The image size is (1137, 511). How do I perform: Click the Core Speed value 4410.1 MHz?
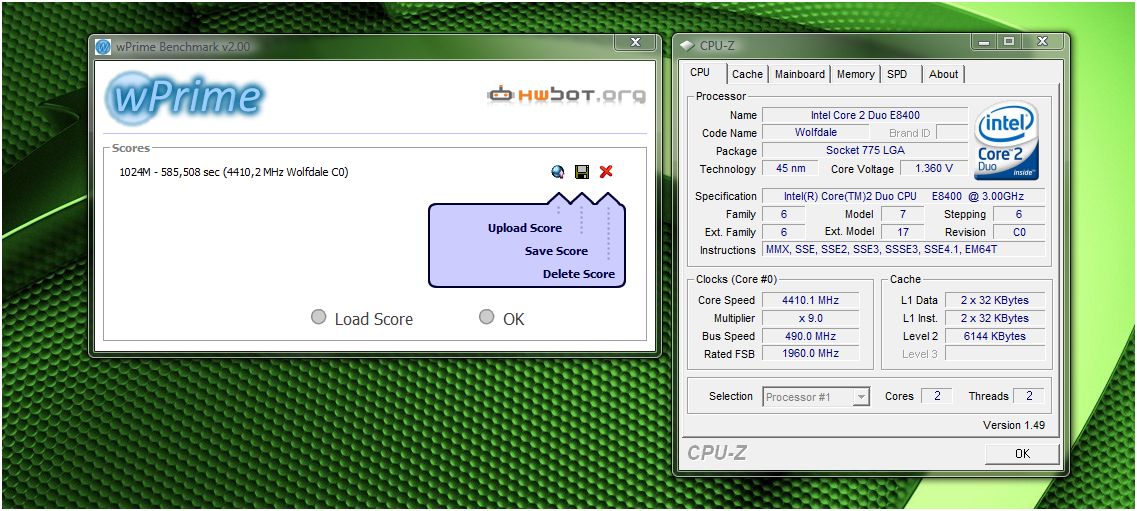coord(811,300)
